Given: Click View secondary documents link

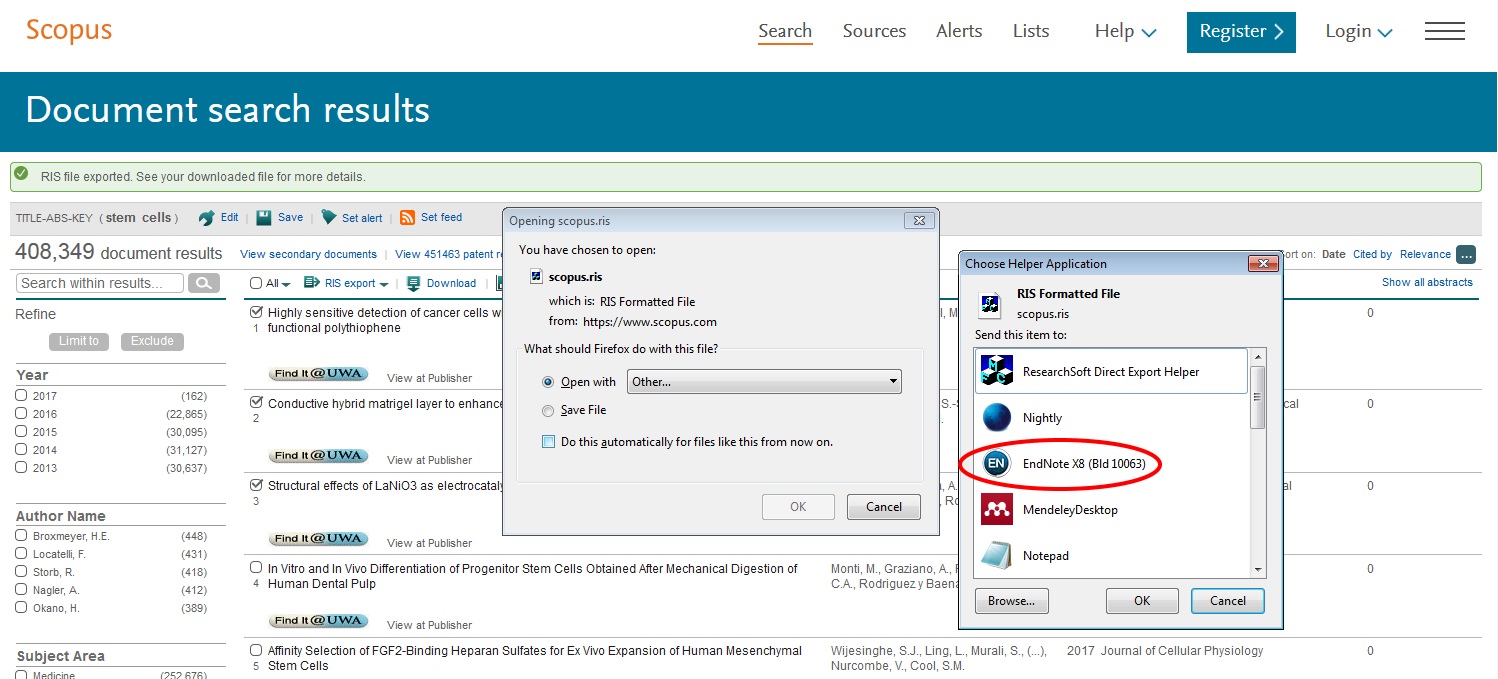Looking at the screenshot, I should click(308, 254).
